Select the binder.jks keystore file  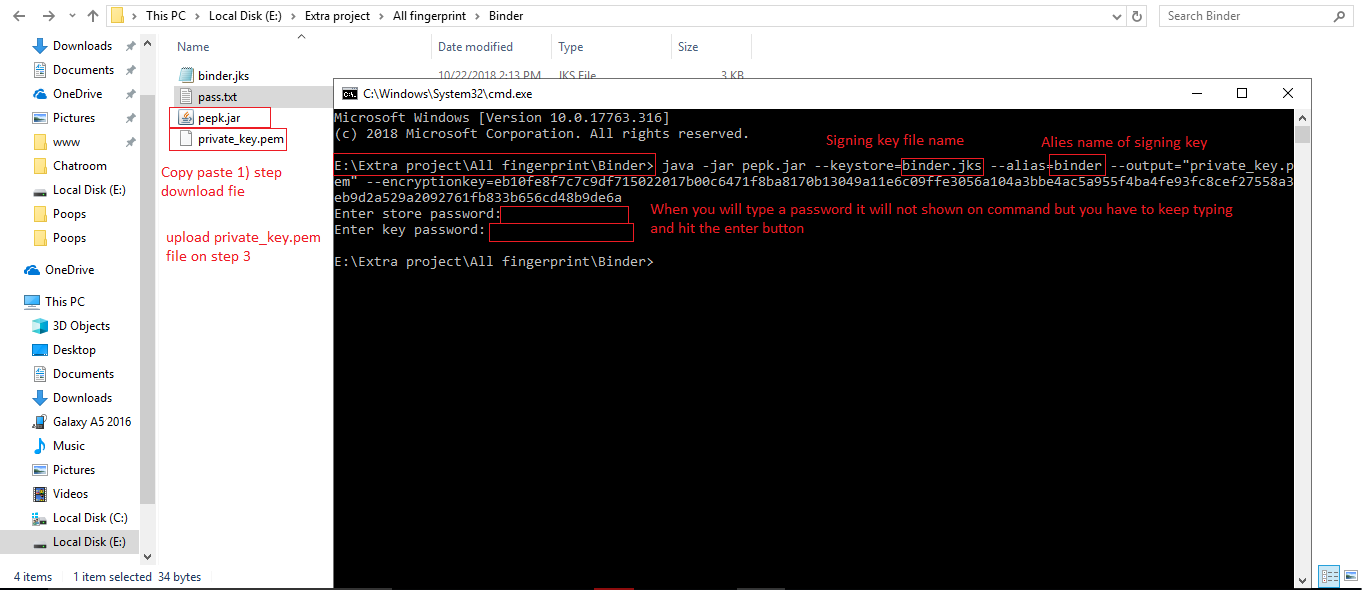click(x=223, y=76)
